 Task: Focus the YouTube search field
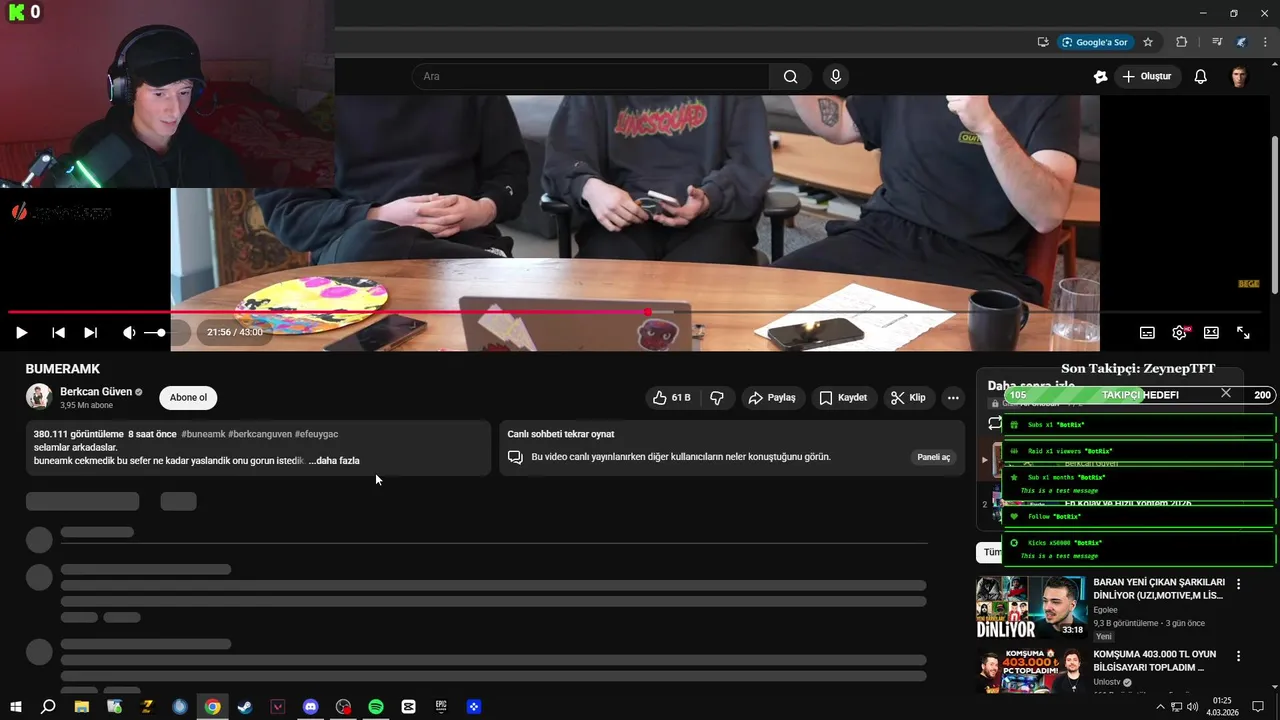590,77
